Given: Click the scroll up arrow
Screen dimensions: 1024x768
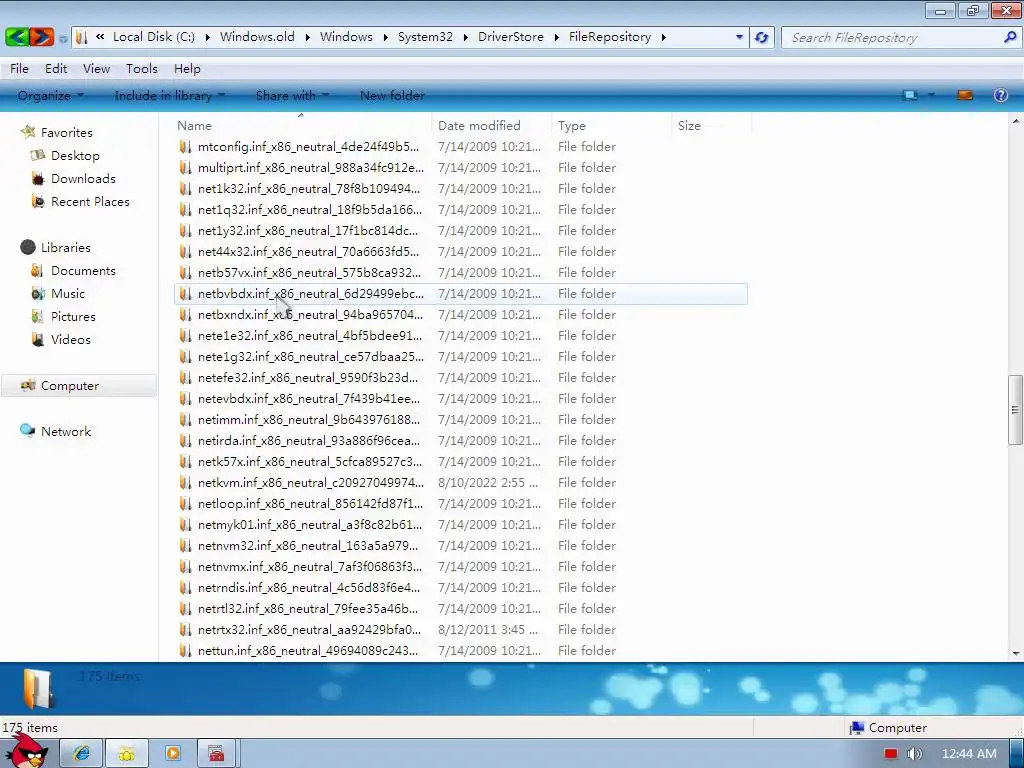Looking at the screenshot, I should (1016, 121).
